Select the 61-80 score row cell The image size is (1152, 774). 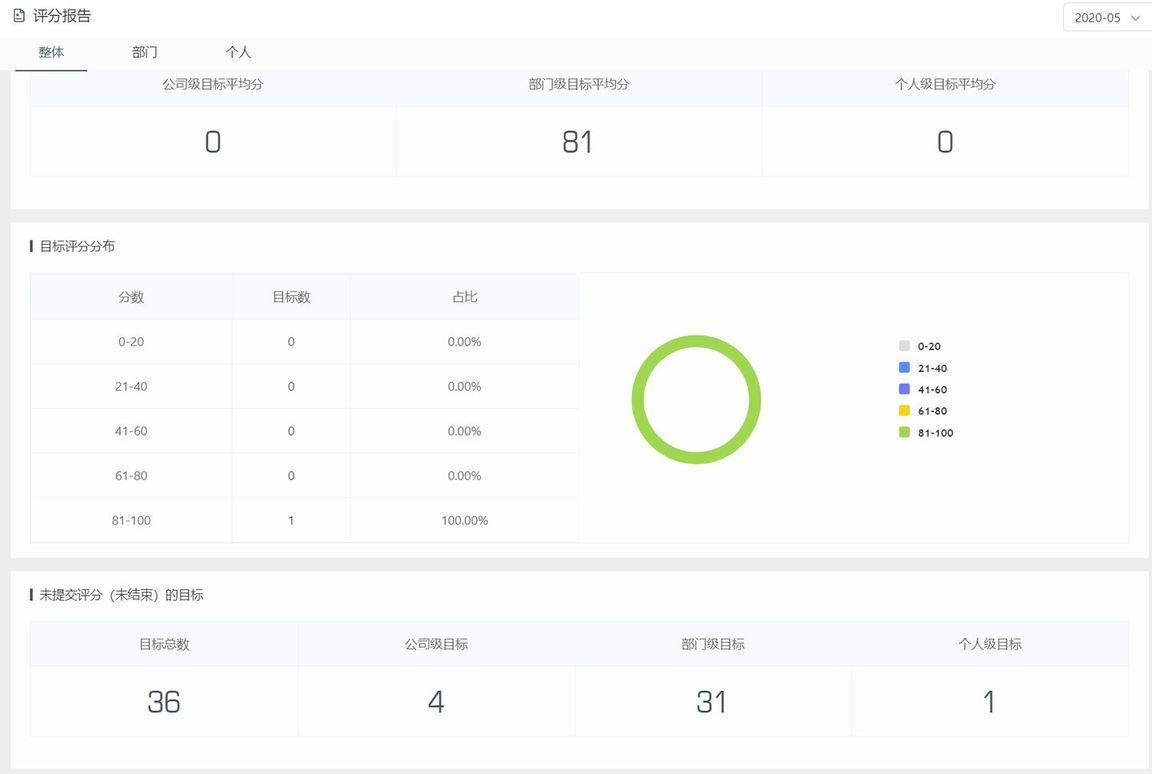(x=131, y=476)
